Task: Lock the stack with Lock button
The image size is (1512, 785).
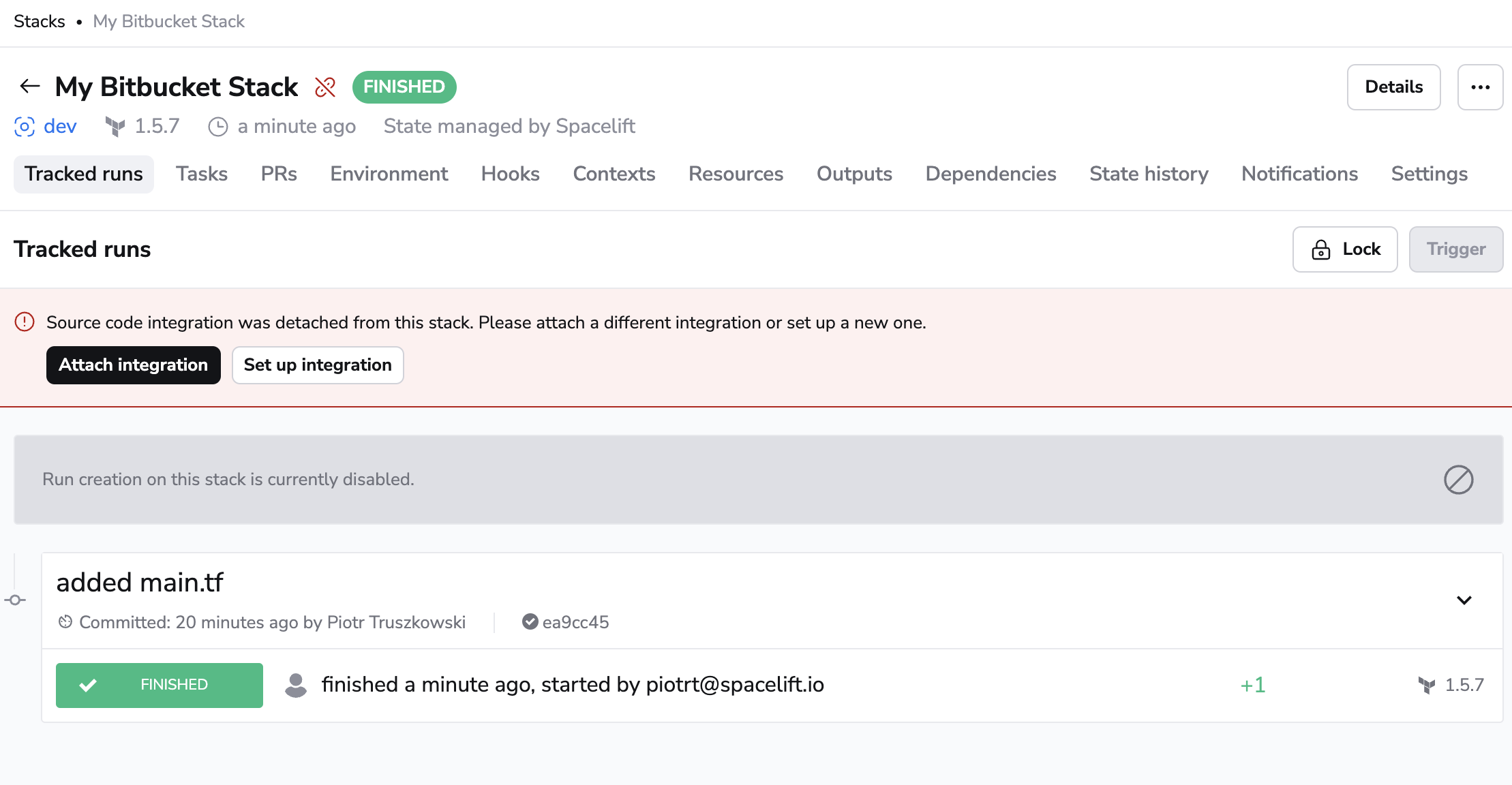Action: point(1345,249)
